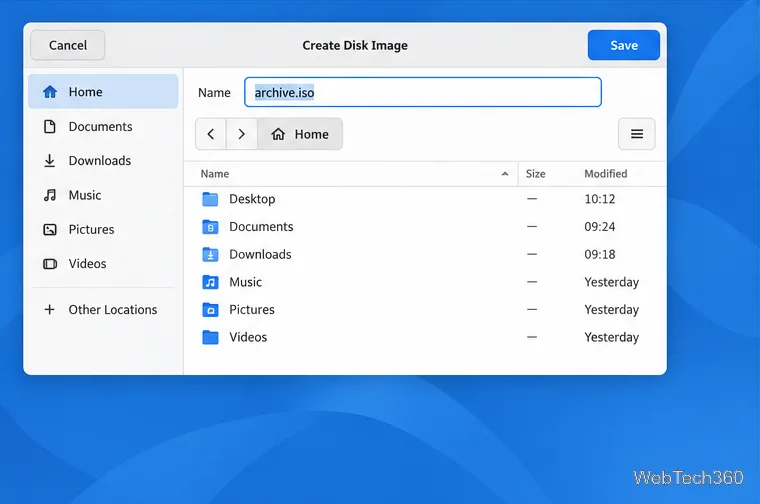Select the Videos folder icon in list

pos(210,337)
